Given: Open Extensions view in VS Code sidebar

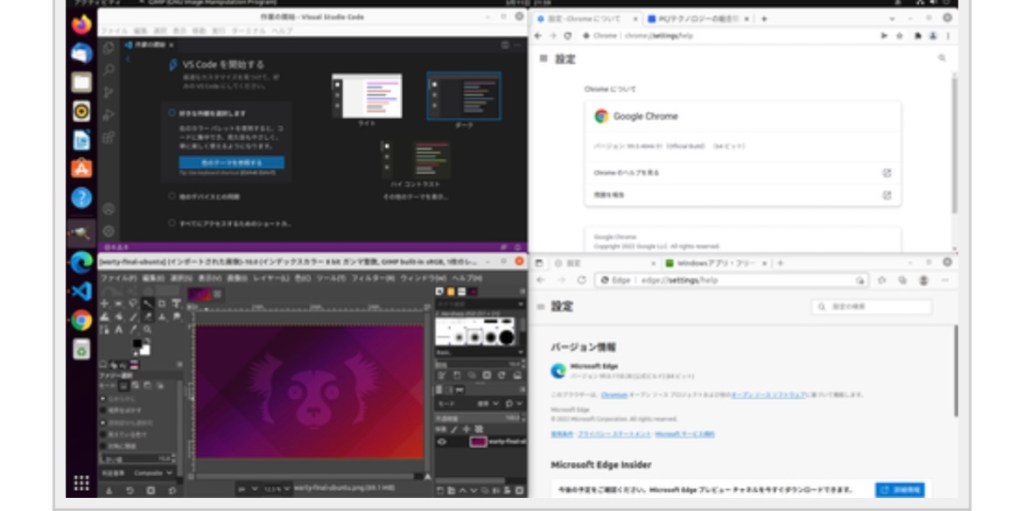Looking at the screenshot, I should (x=109, y=137).
